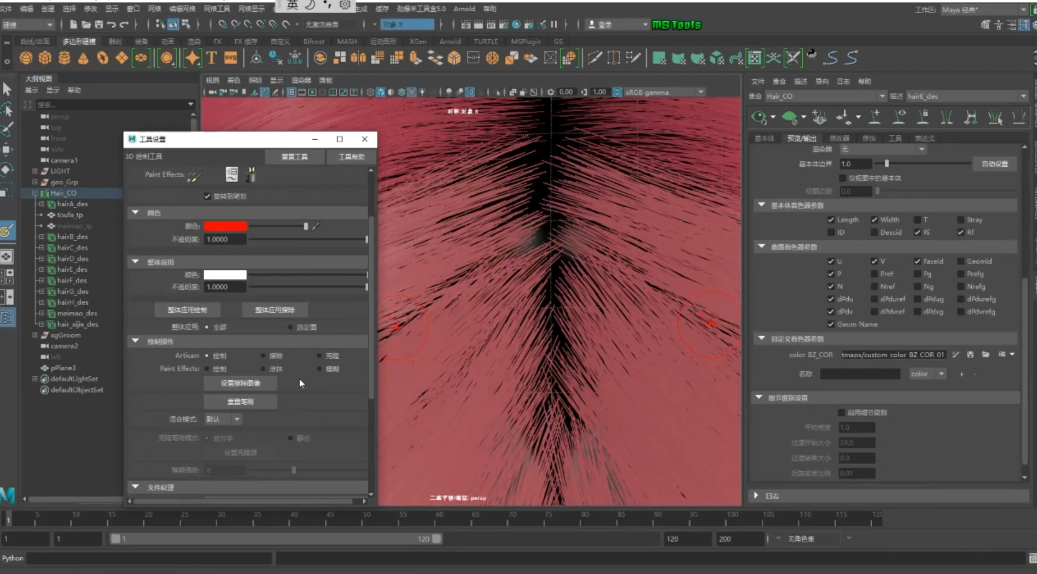Click the polygon text T shelf icon

coord(212,58)
